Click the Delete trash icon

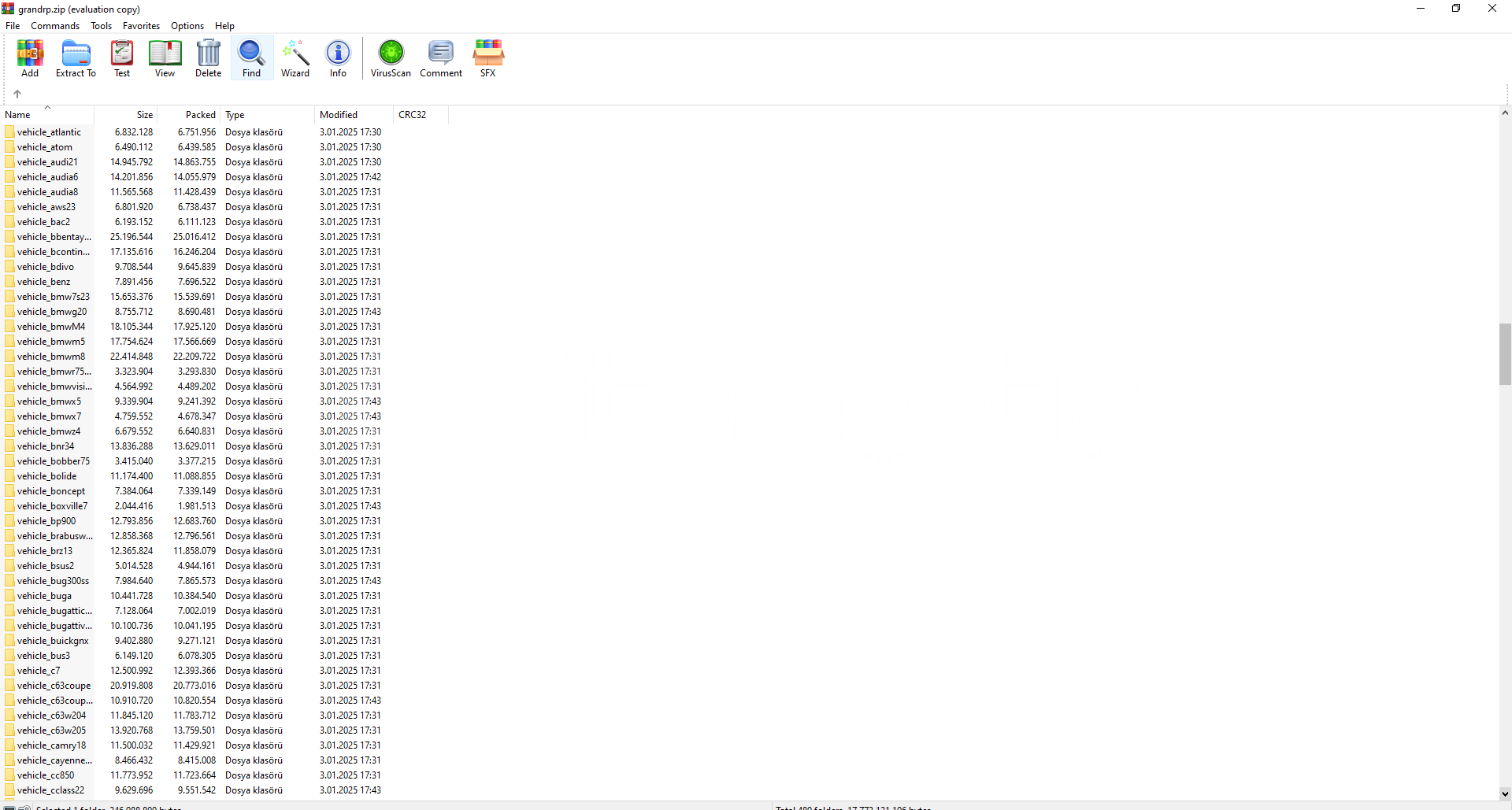209,58
